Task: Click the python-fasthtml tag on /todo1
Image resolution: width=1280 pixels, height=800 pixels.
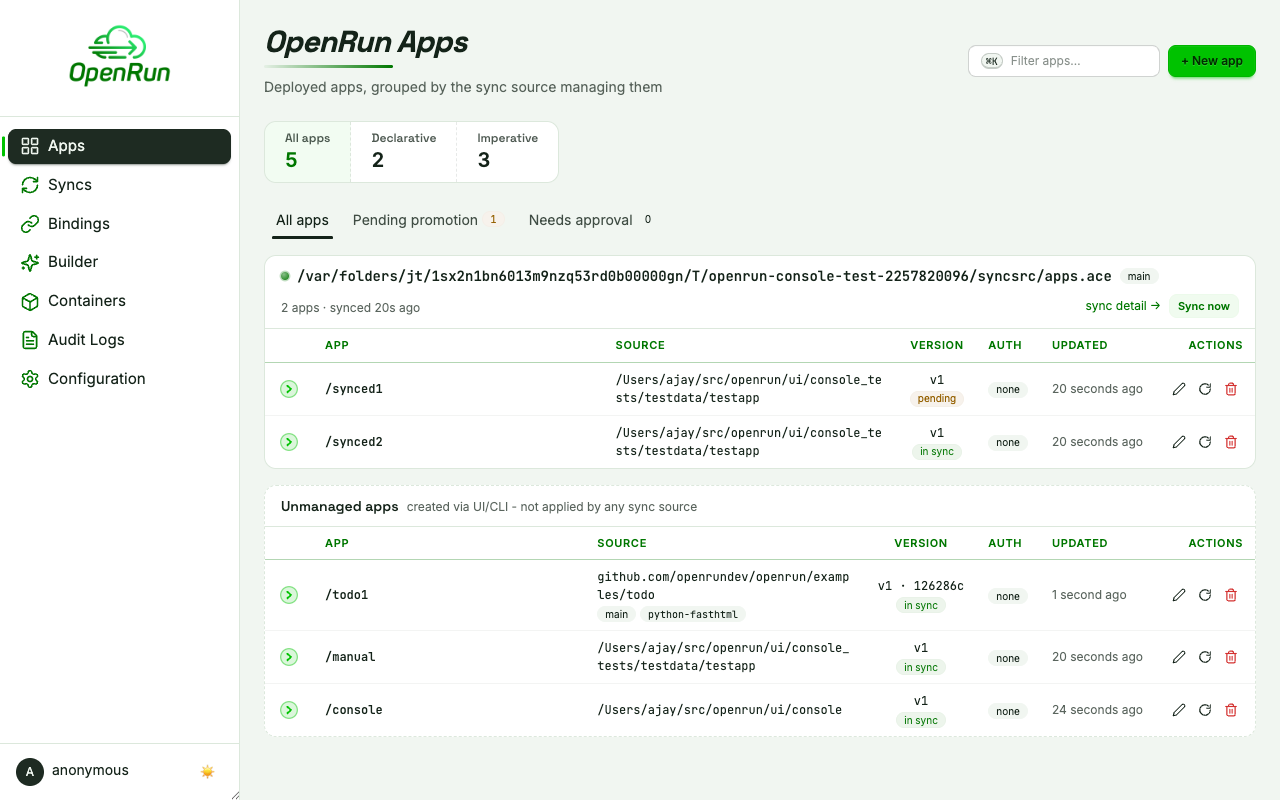Action: (693, 615)
